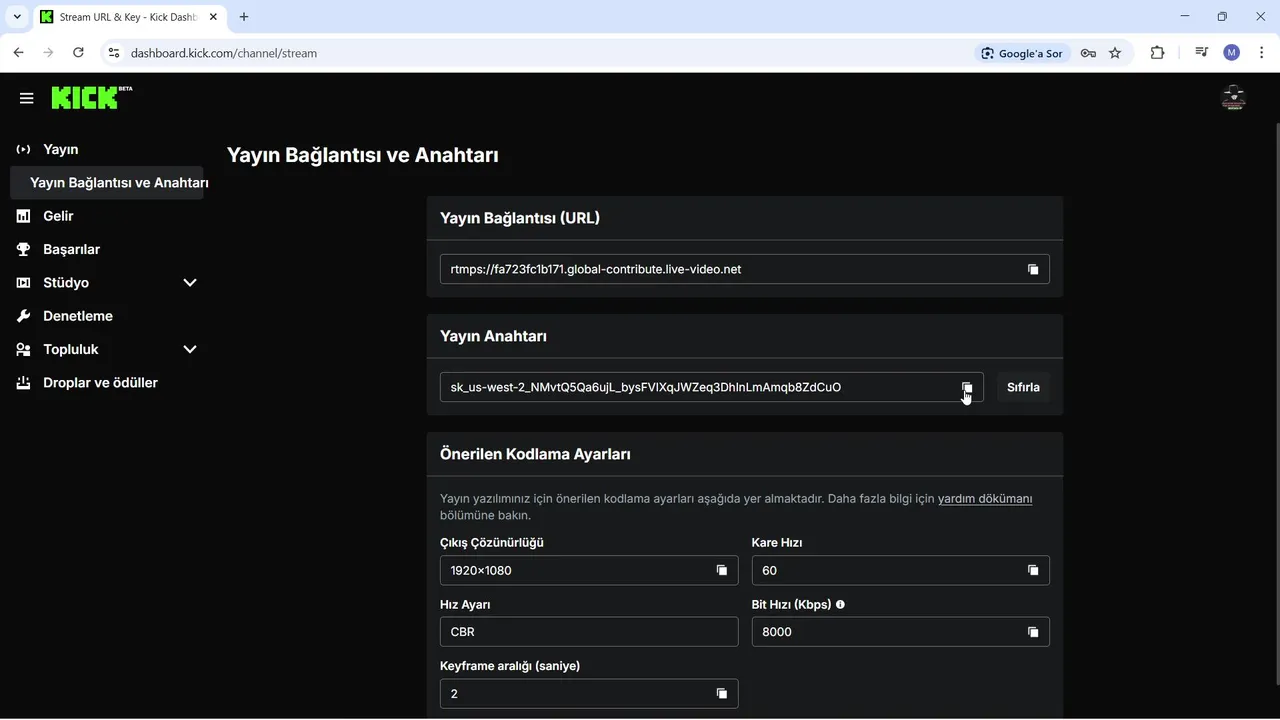1280x720 pixels.
Task: Select Droplar ve ödüller menu item
Action: click(100, 383)
